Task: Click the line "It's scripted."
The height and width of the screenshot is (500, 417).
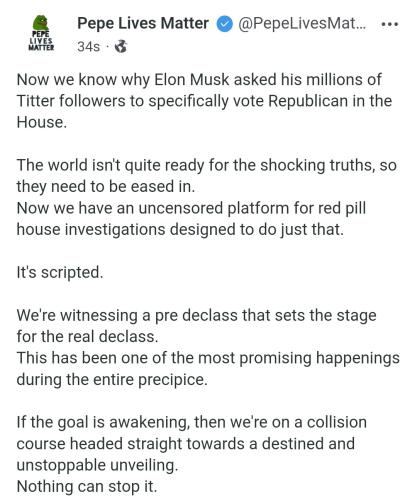Action: [x=60, y=272]
